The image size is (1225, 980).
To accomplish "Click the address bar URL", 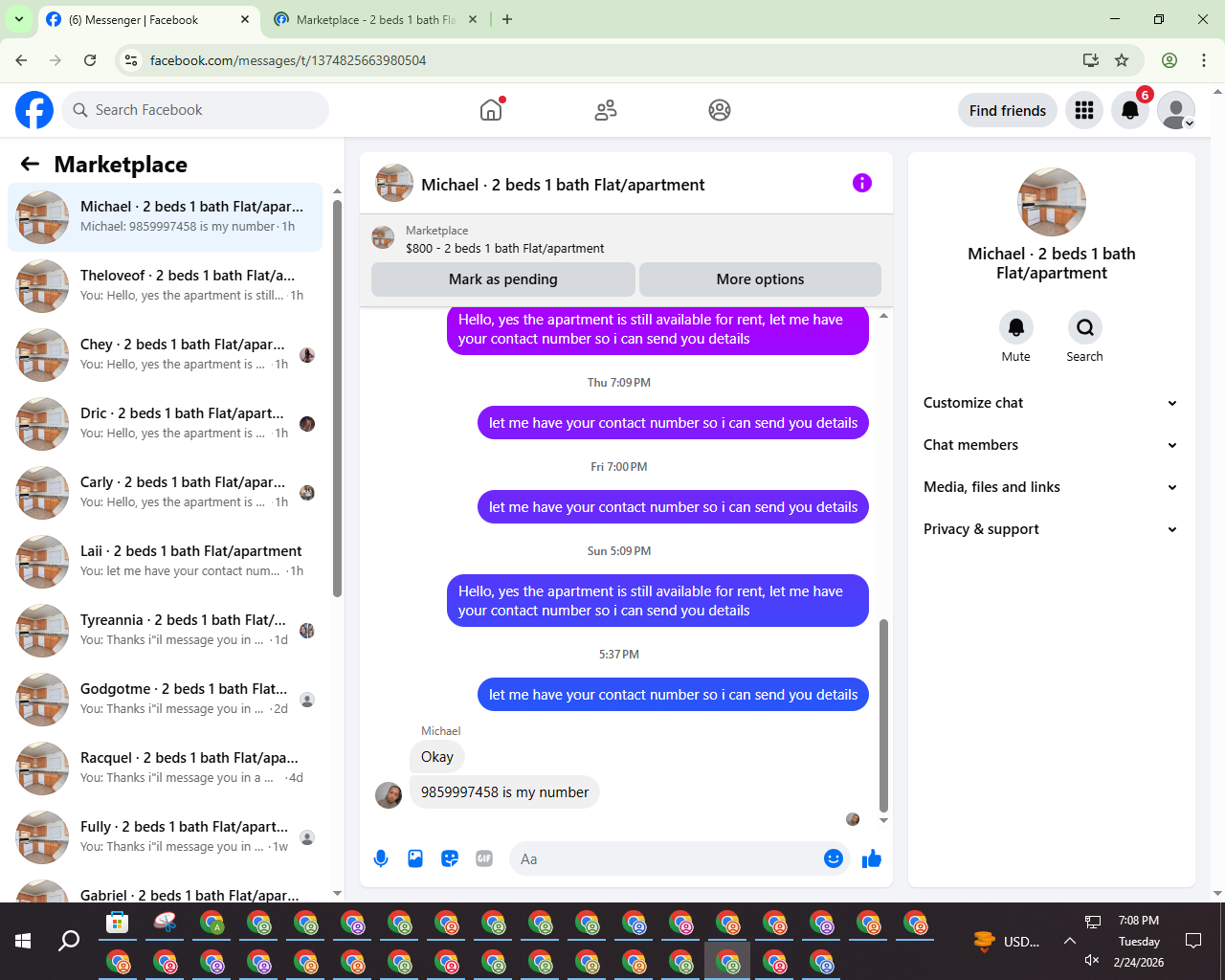I will pyautogui.click(x=288, y=60).
